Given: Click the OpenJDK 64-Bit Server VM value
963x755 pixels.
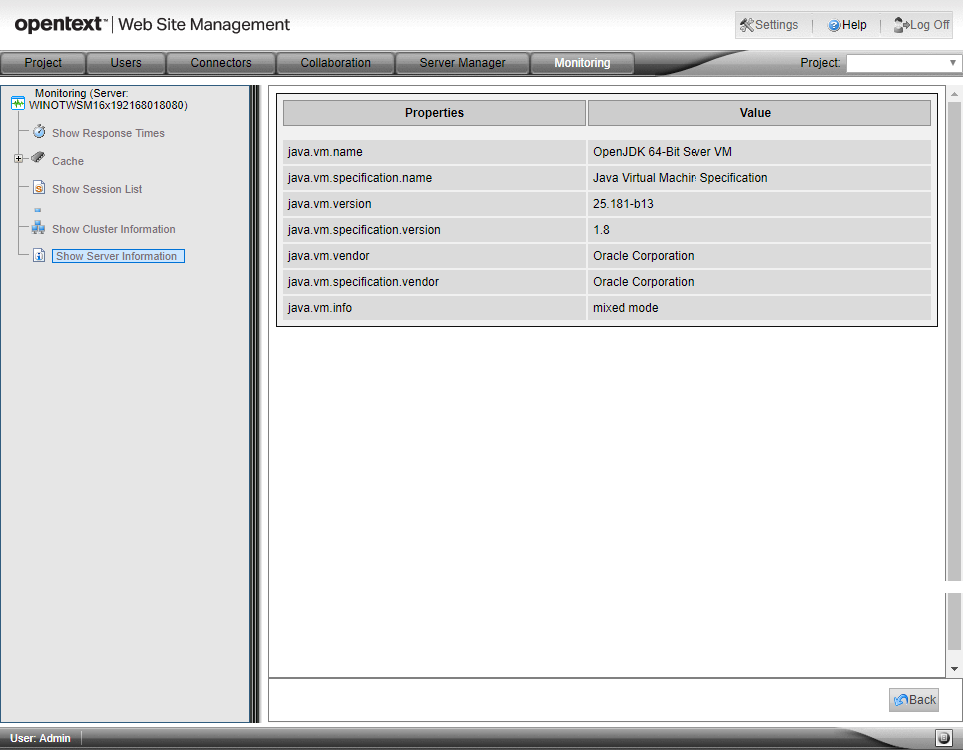Looking at the screenshot, I should (759, 152).
